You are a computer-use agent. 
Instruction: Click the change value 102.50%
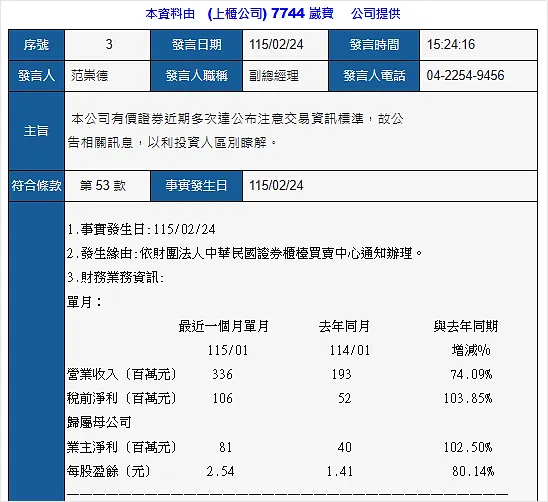468,447
